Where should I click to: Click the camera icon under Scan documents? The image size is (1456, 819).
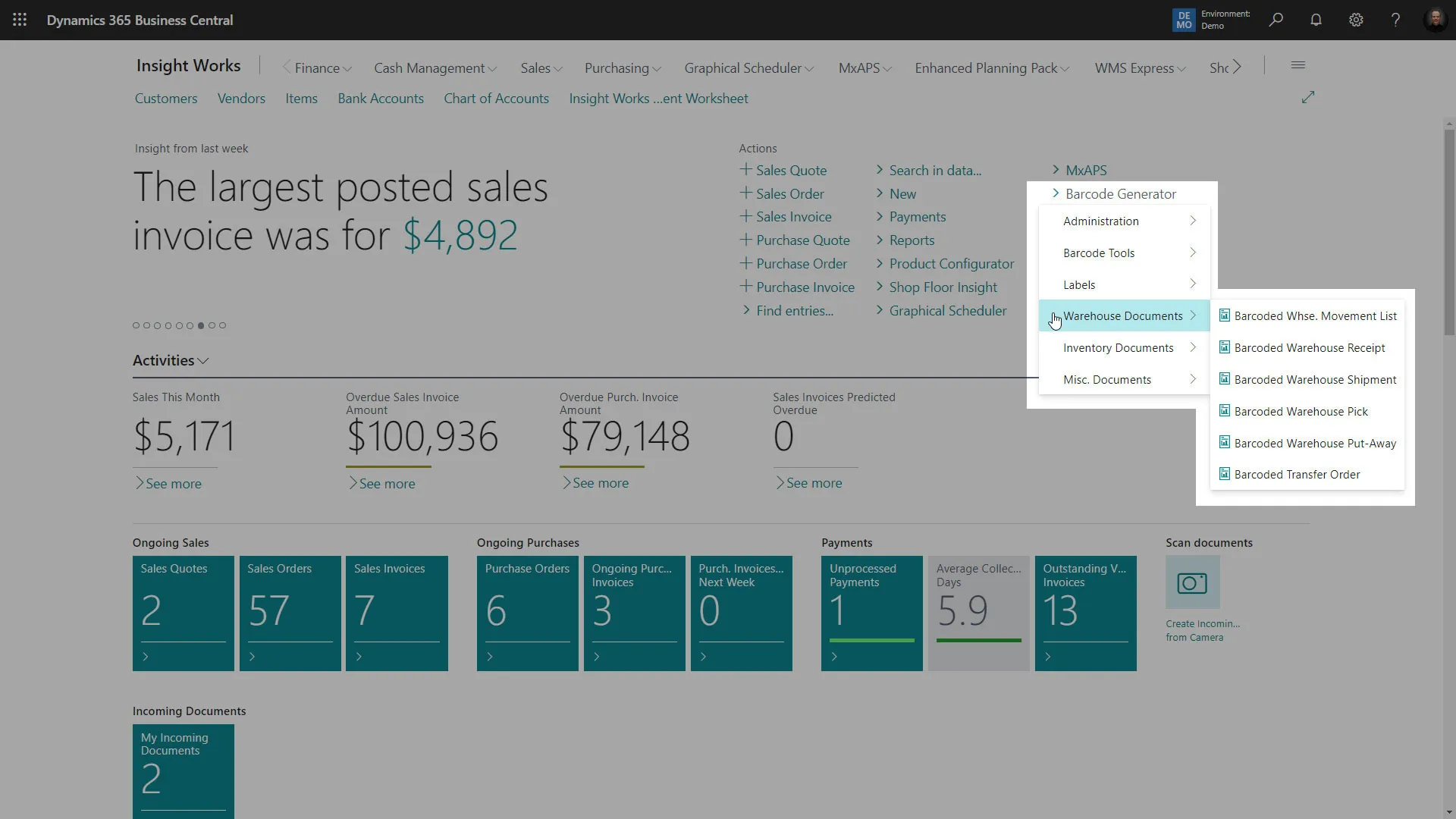[1192, 582]
